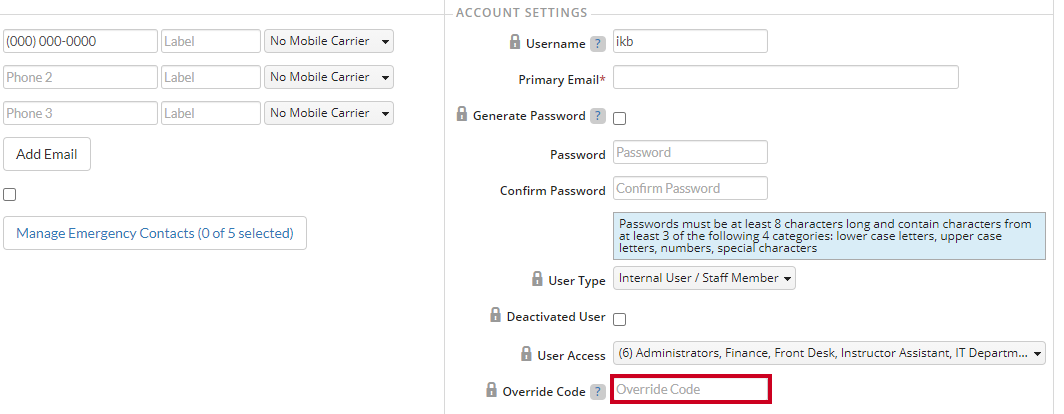Click the lock icon beside Generate Password
The height and width of the screenshot is (414, 1064).
462,114
